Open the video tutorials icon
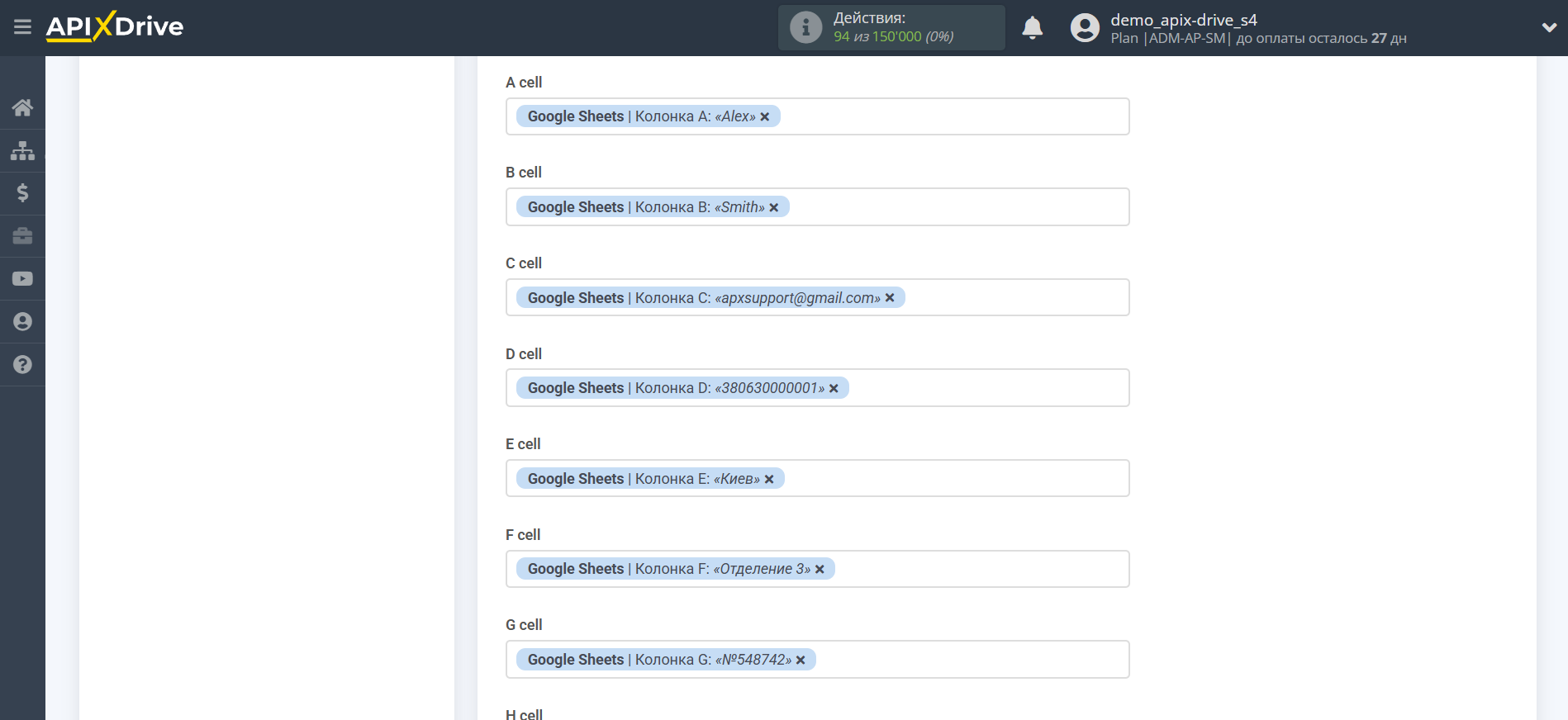 (x=22, y=279)
